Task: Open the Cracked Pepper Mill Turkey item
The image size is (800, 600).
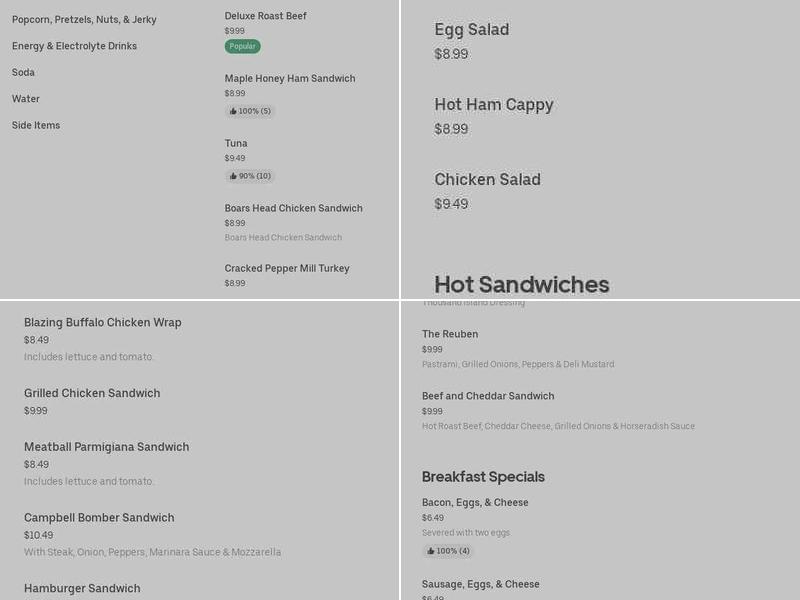Action: coord(287,268)
